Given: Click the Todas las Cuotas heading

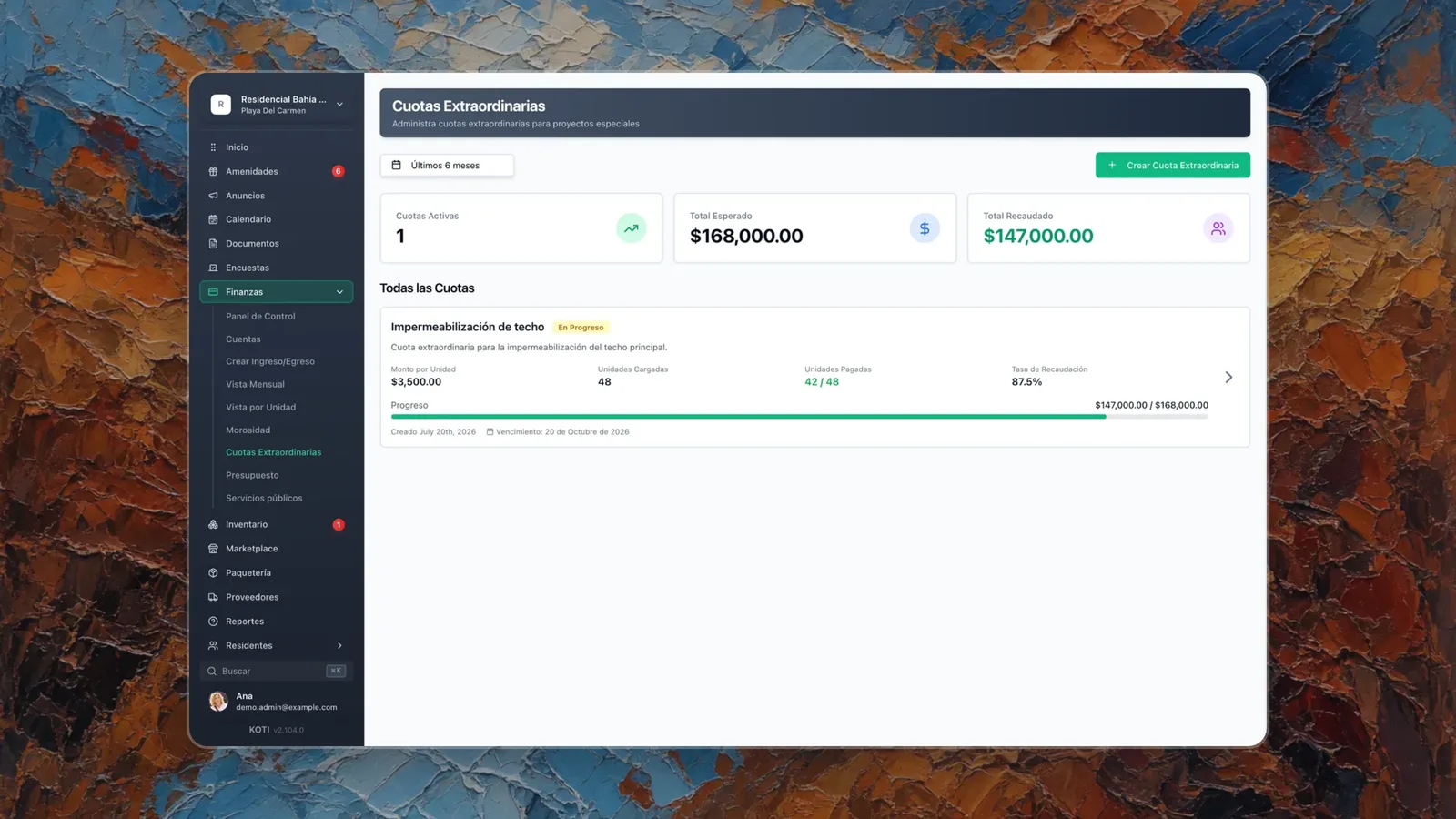Looking at the screenshot, I should click(x=427, y=288).
